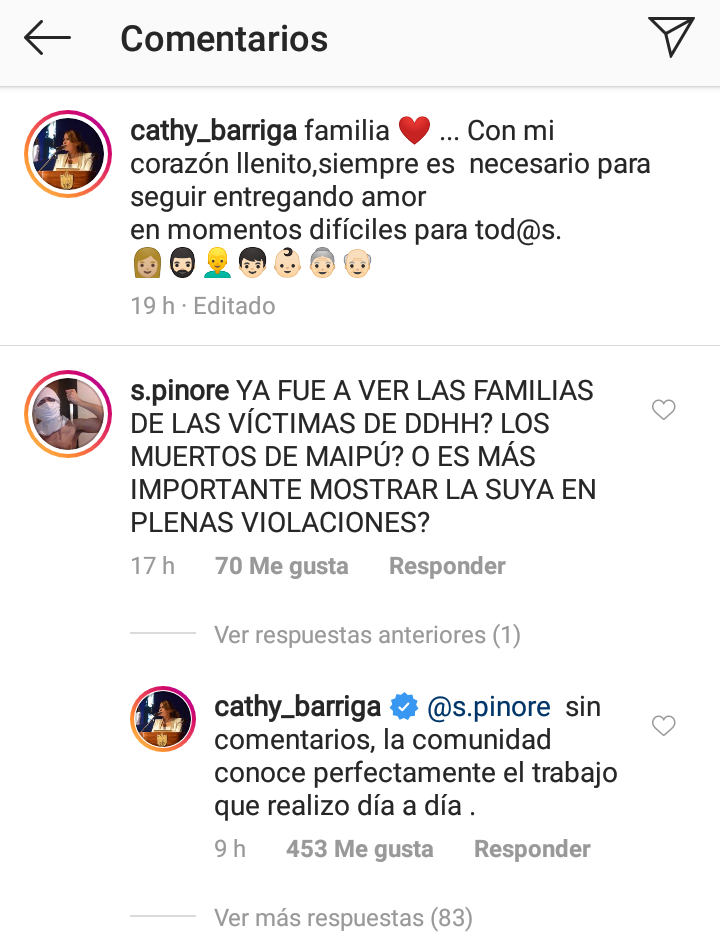This screenshot has width=720, height=941.
Task: Expand "Ver respuestas anteriores (1)"
Action: tap(367, 634)
